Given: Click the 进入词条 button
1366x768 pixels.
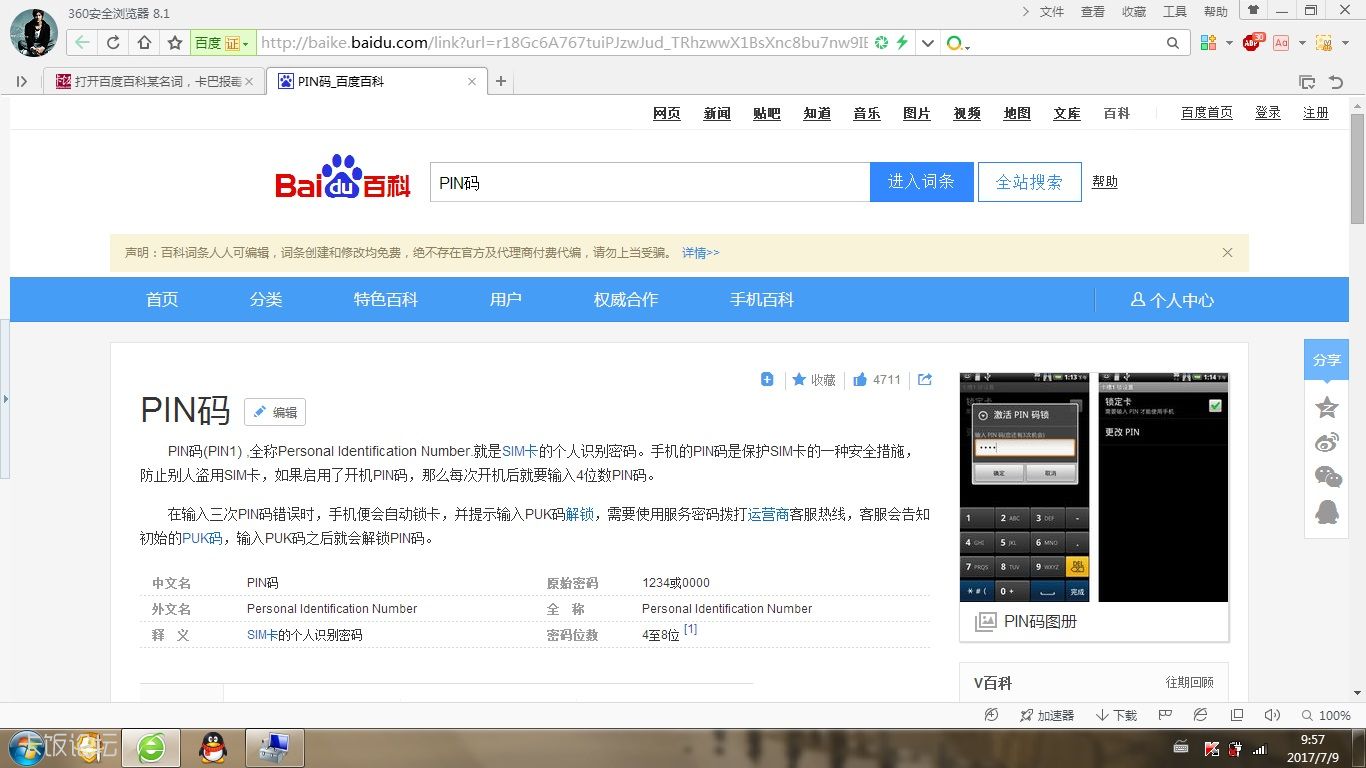Looking at the screenshot, I should pos(922,182).
